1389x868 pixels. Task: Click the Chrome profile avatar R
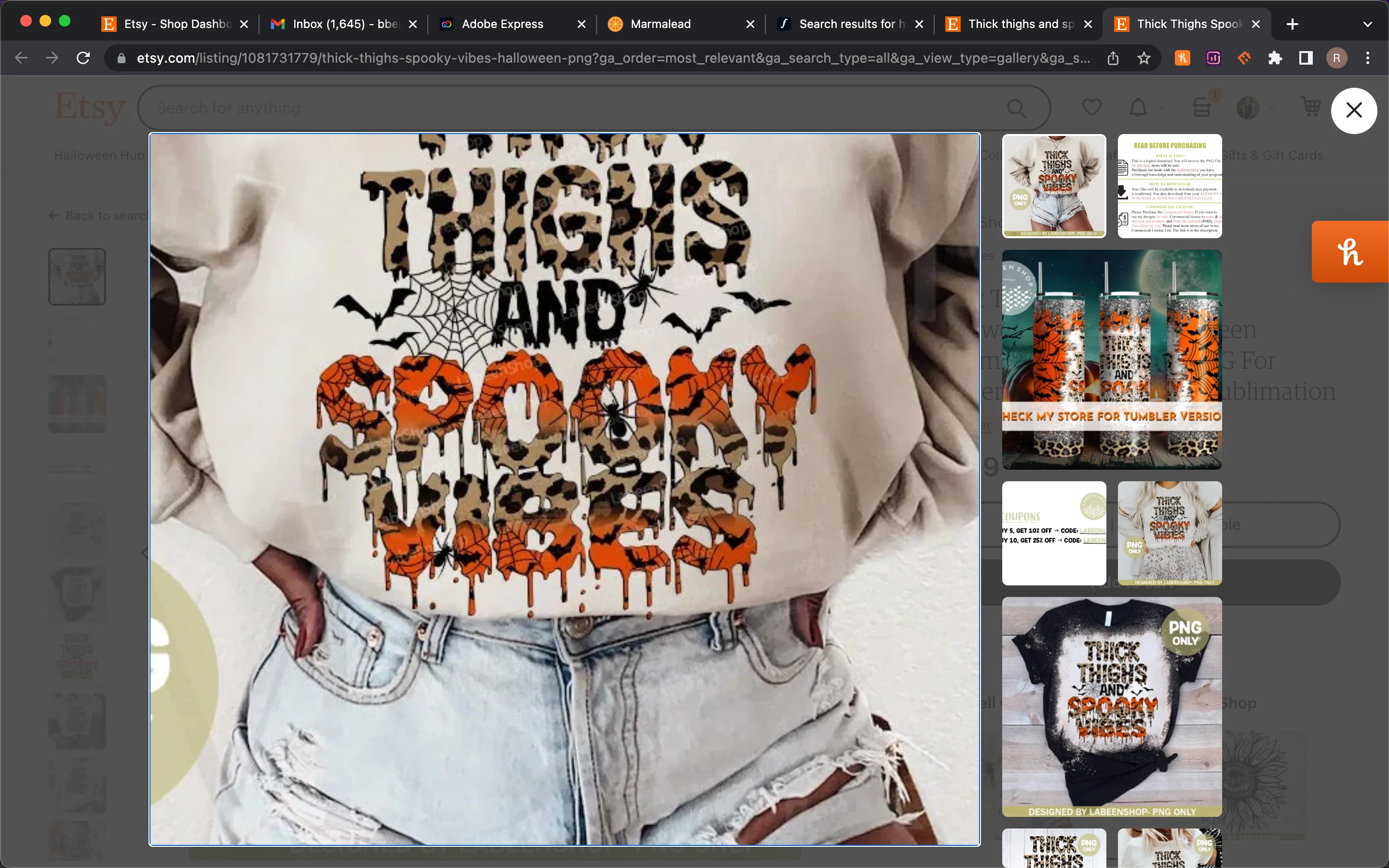coord(1336,58)
